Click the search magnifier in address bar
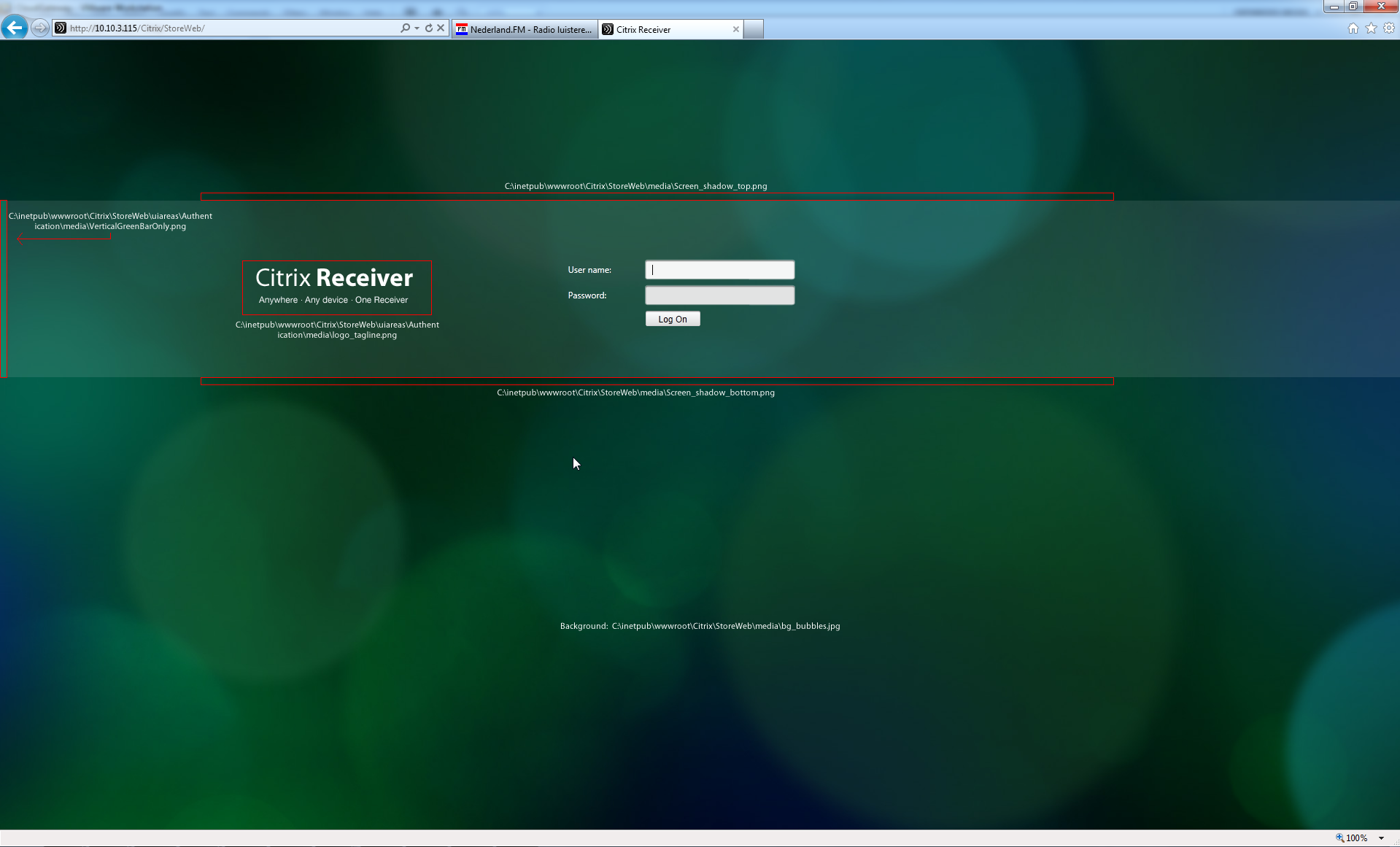Viewport: 1400px width, 847px height. click(x=406, y=28)
